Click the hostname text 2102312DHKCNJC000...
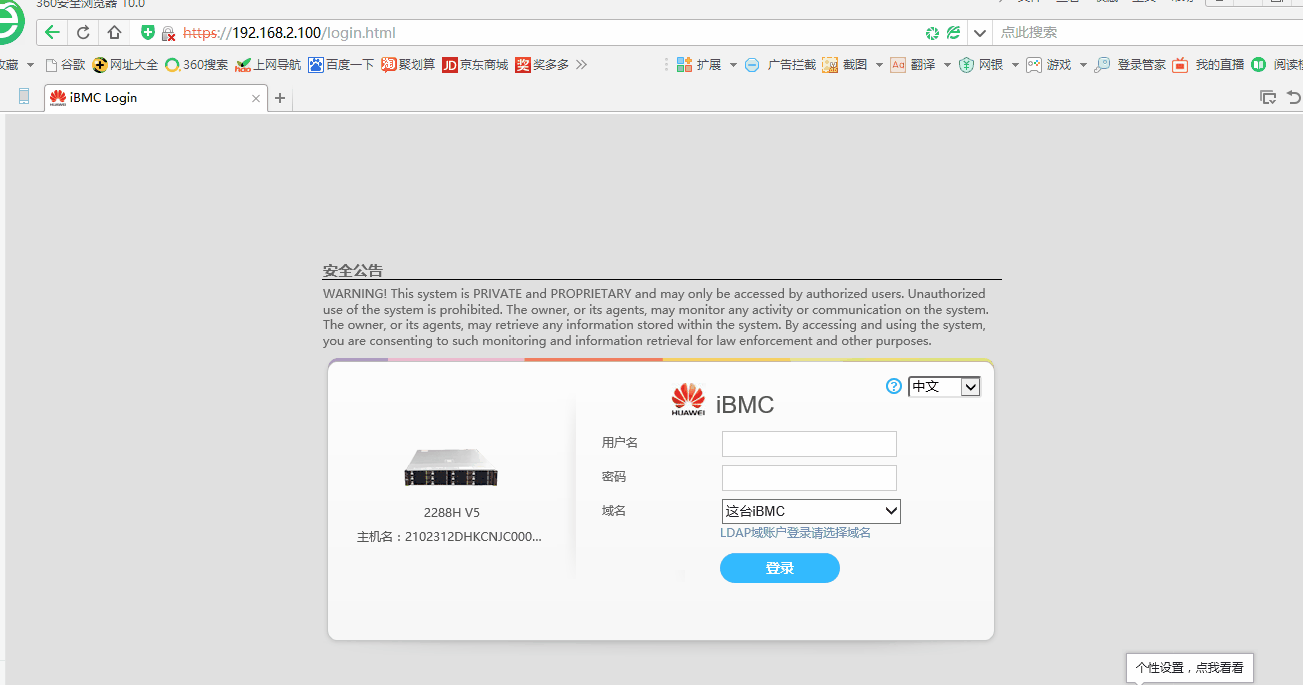 473,537
